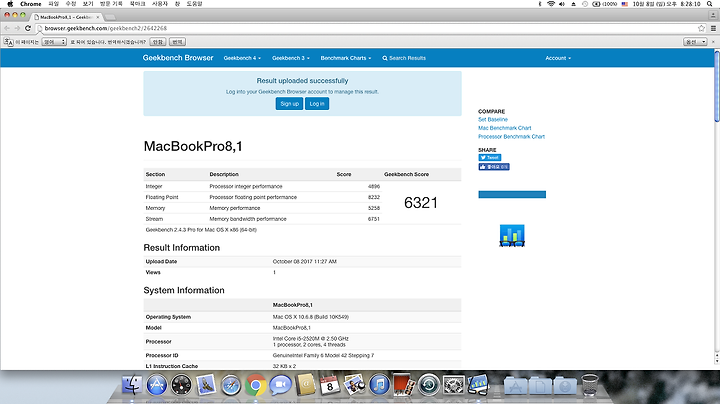Open the last Korean menu bar item
Screen dimensions: 720x404
194,4
